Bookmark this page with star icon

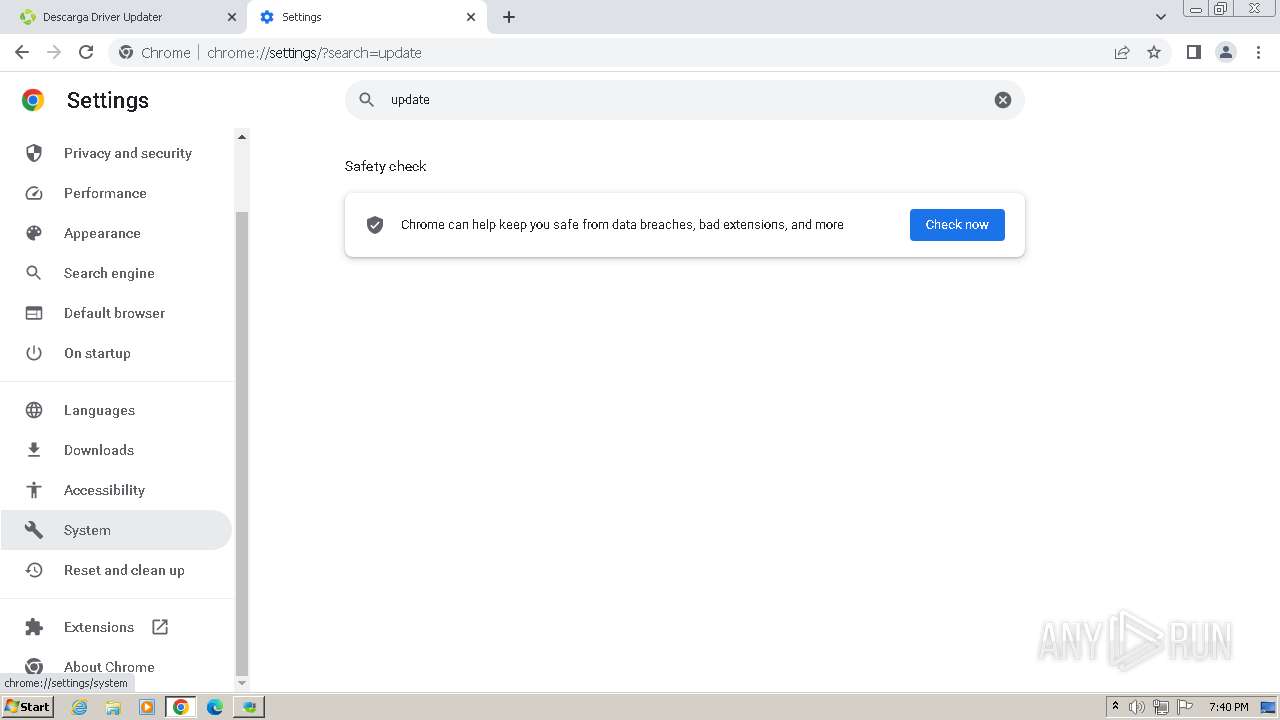pos(1154,52)
